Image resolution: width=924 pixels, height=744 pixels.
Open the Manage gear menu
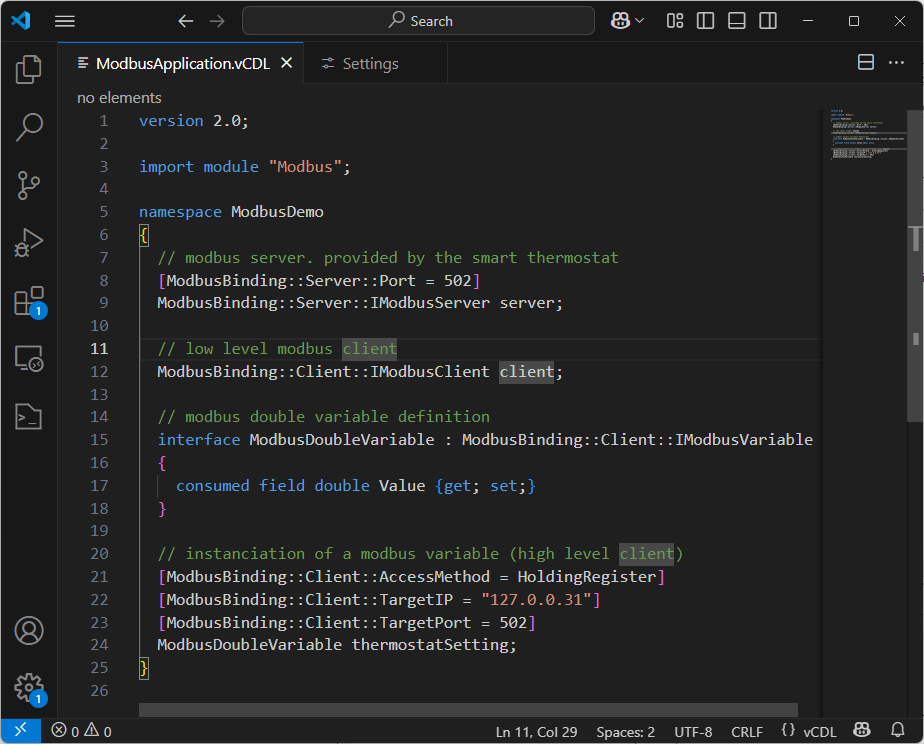tap(29, 688)
